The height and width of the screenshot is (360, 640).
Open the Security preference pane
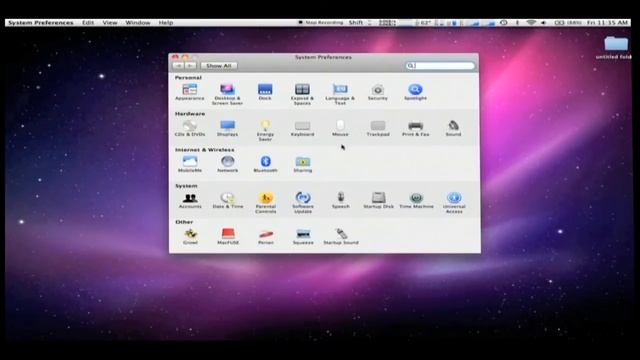pyautogui.click(x=378, y=92)
